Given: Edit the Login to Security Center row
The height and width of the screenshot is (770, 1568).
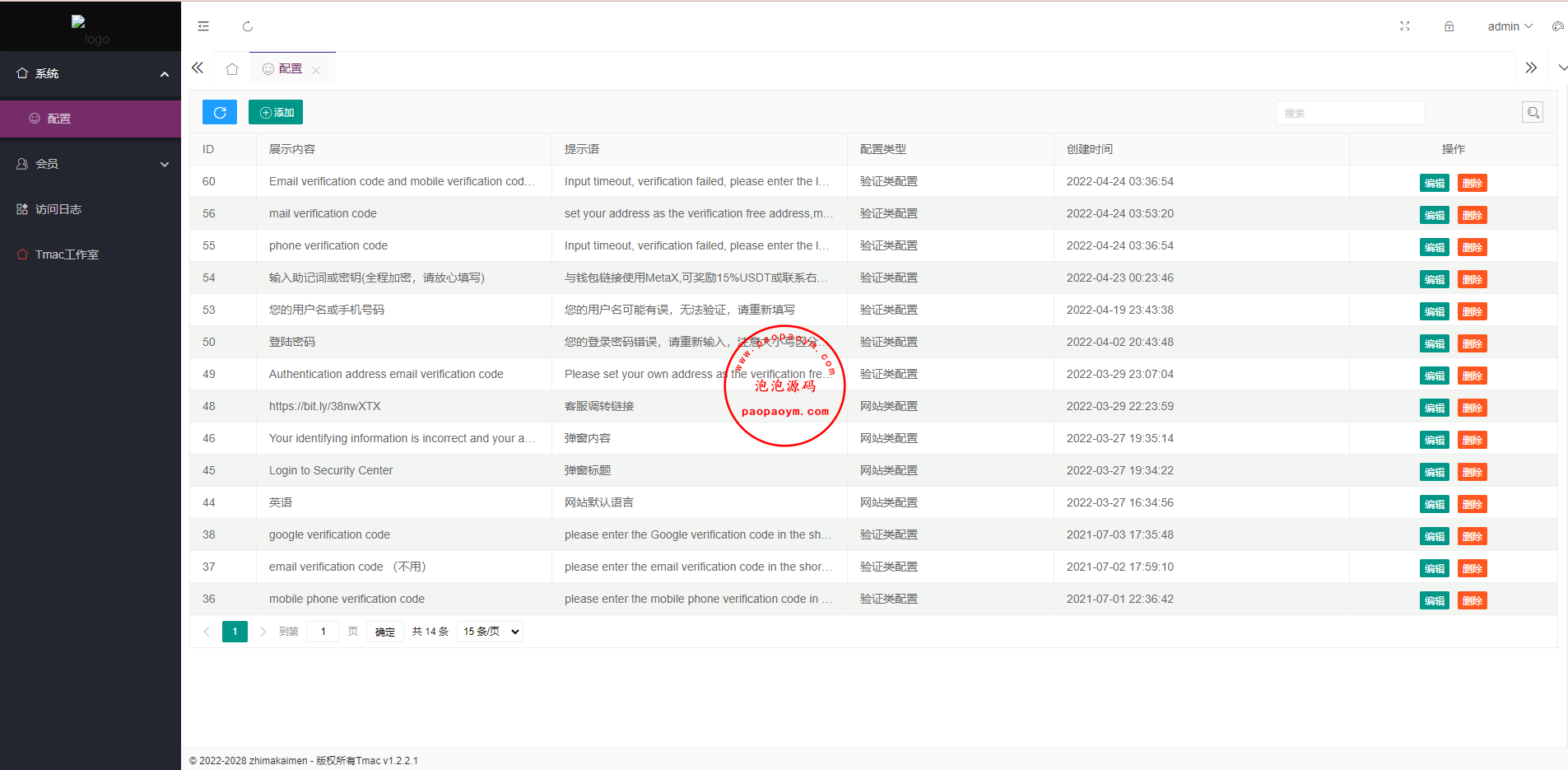Looking at the screenshot, I should (x=1435, y=472).
